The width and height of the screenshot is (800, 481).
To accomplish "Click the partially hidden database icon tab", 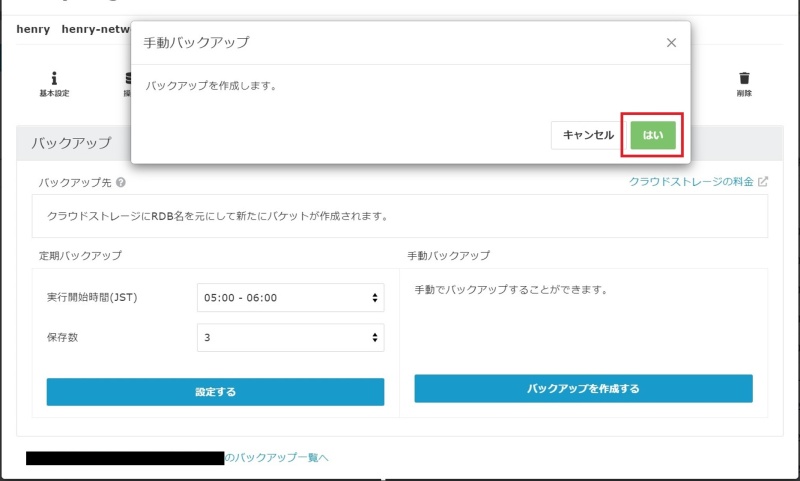I will (x=127, y=78).
